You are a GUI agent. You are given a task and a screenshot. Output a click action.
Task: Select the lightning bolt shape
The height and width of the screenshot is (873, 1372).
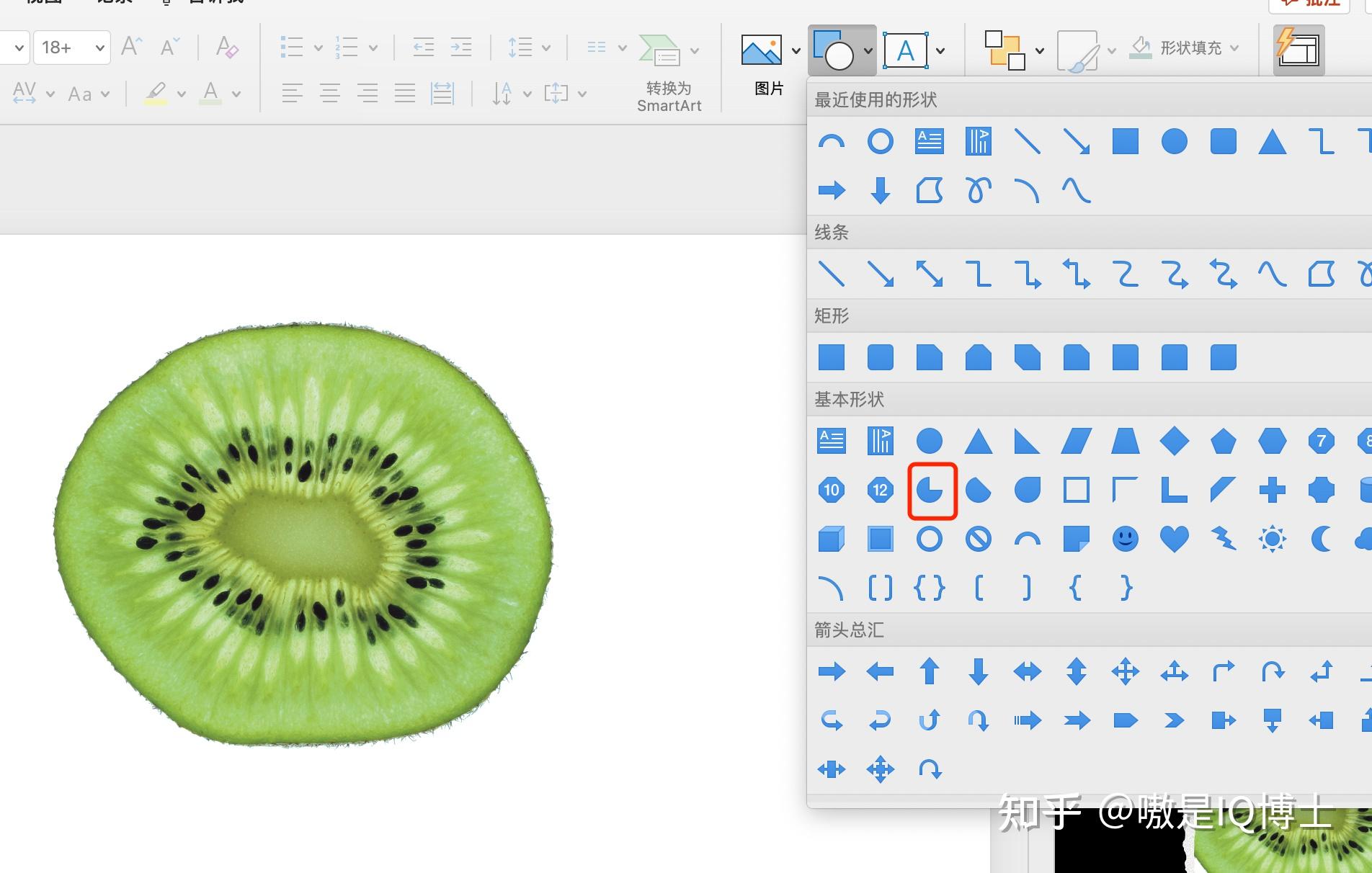pyautogui.click(x=1224, y=539)
